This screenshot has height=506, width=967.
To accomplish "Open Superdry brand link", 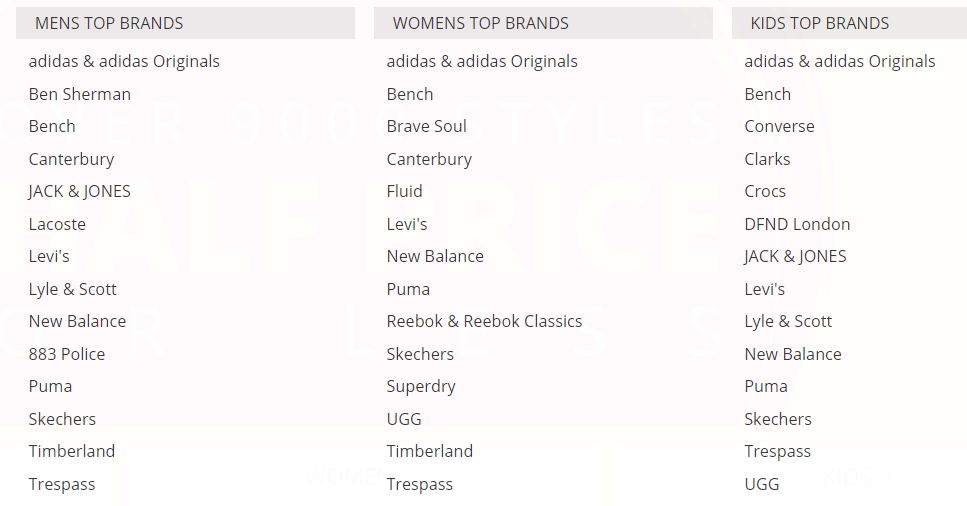I will point(421,386).
